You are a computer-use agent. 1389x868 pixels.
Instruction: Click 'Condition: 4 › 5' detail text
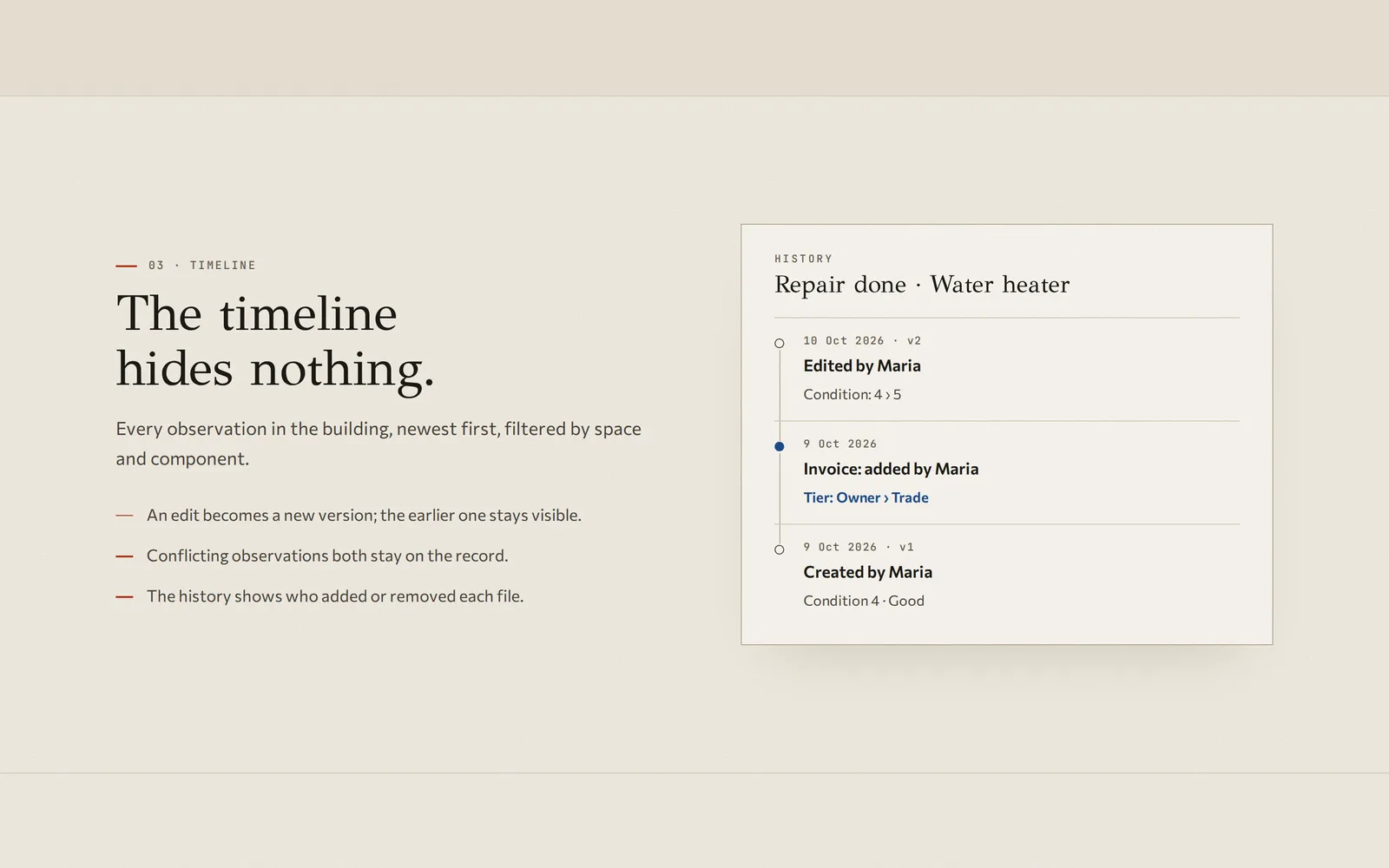click(x=852, y=394)
